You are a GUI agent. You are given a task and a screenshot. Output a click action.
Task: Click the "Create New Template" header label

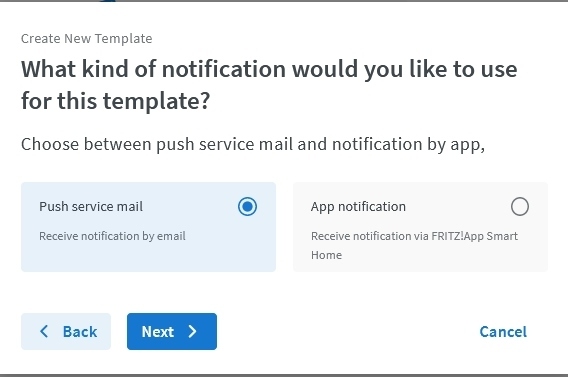point(87,38)
